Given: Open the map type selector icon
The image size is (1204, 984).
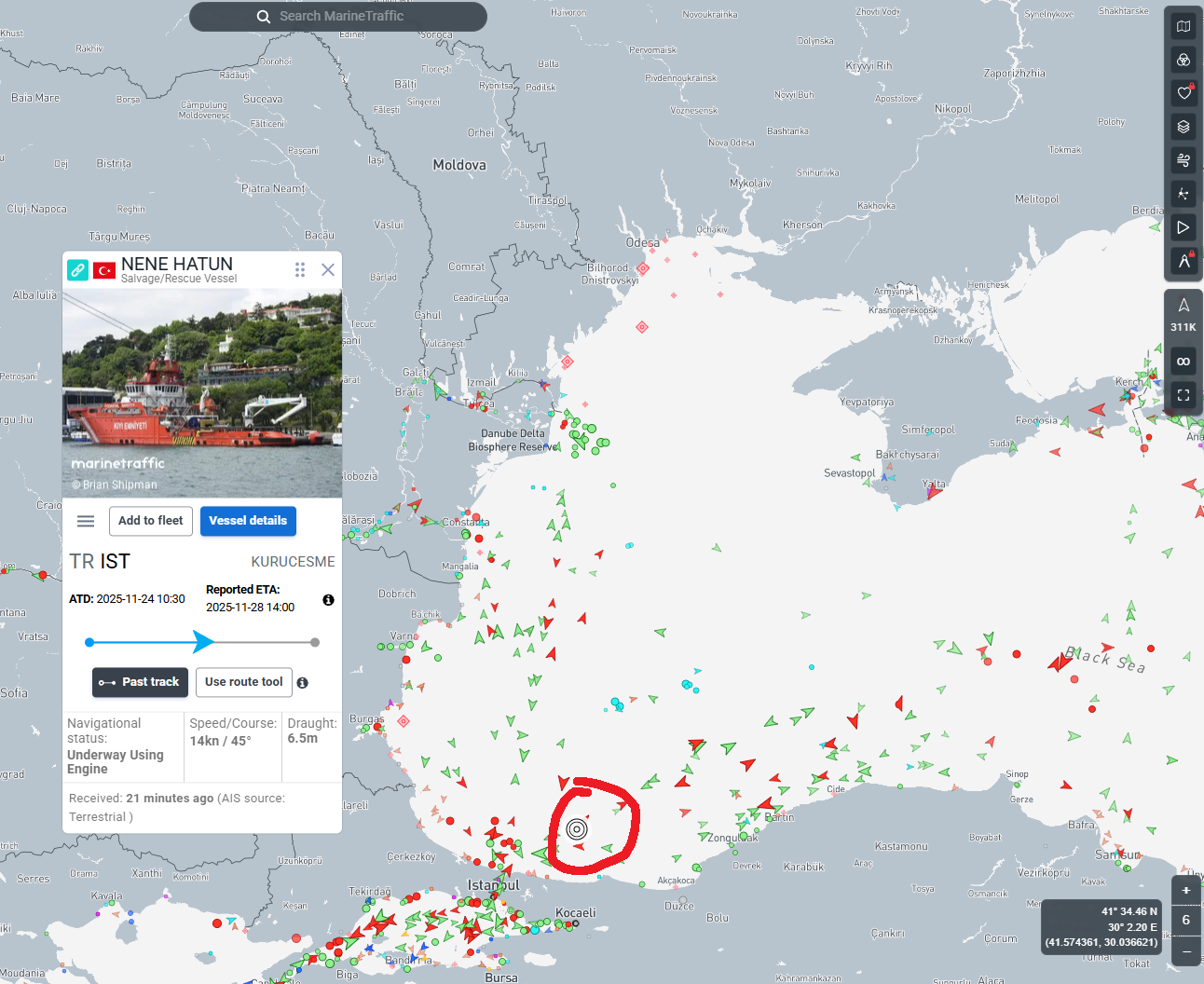Looking at the screenshot, I should 1183,26.
